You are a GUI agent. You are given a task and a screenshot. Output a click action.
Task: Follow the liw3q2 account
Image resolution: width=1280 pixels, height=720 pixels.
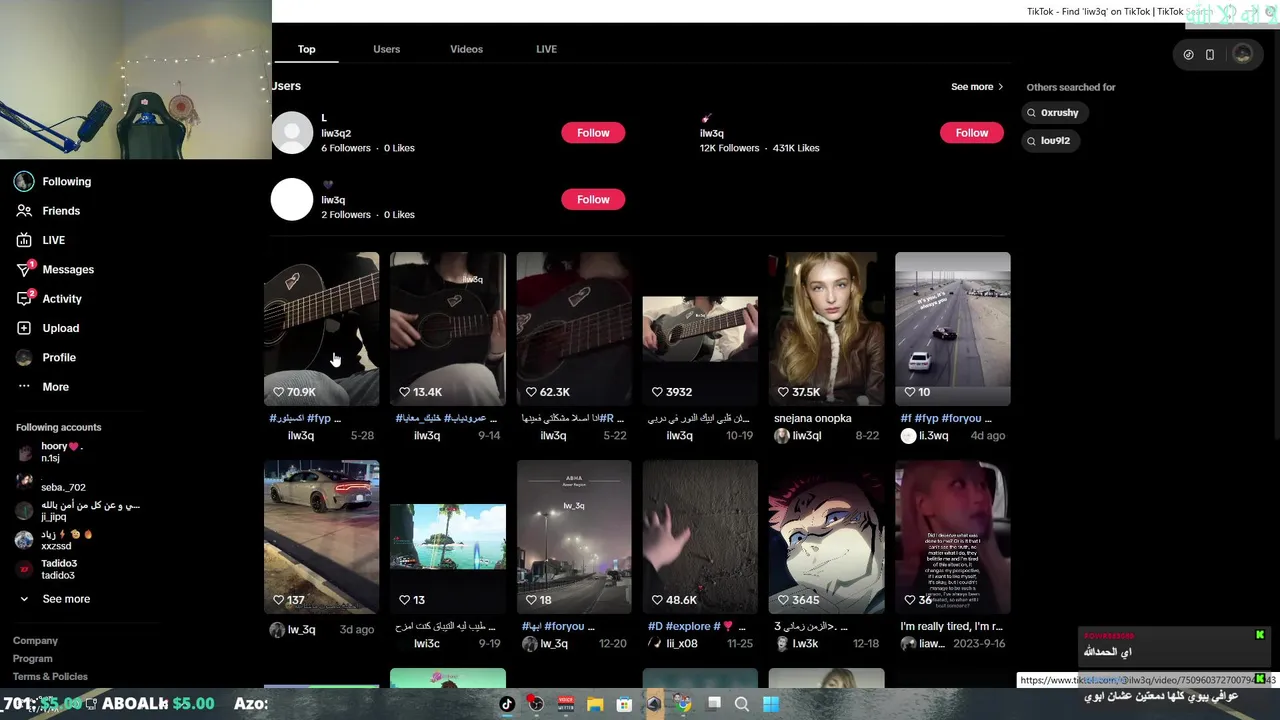click(593, 133)
